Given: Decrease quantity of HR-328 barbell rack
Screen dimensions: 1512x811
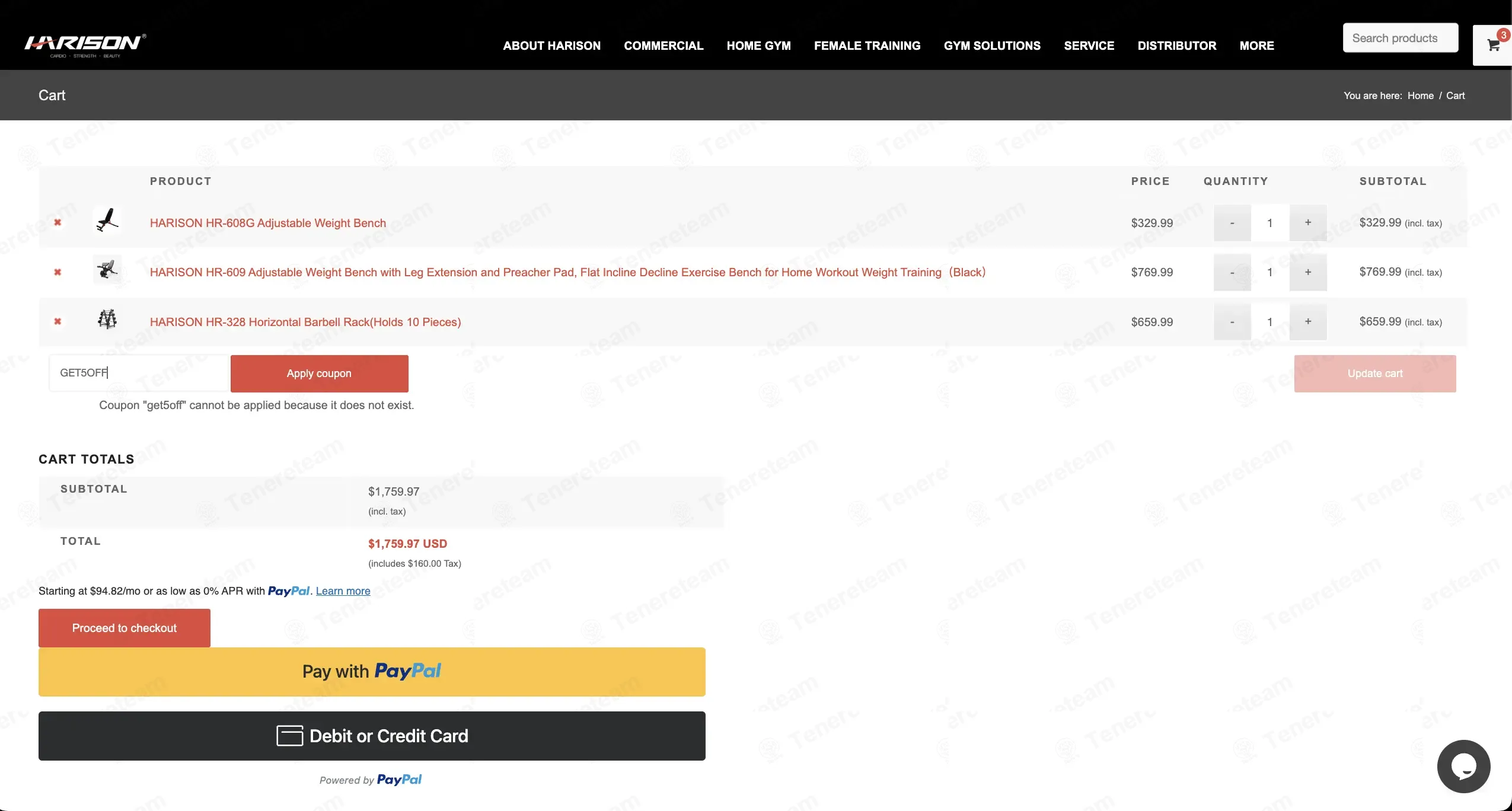Looking at the screenshot, I should pyautogui.click(x=1232, y=322).
